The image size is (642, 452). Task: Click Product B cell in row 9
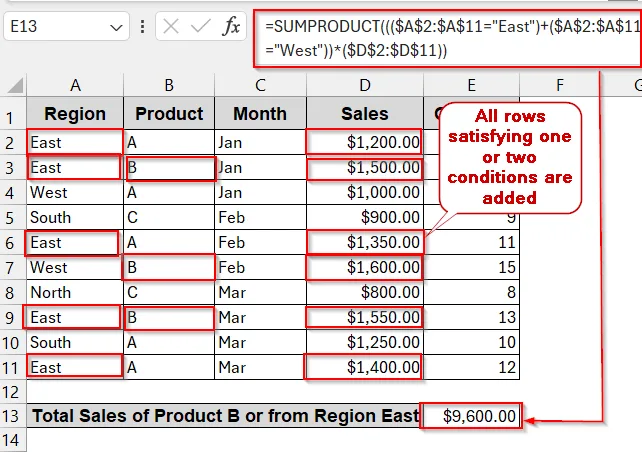click(x=169, y=317)
